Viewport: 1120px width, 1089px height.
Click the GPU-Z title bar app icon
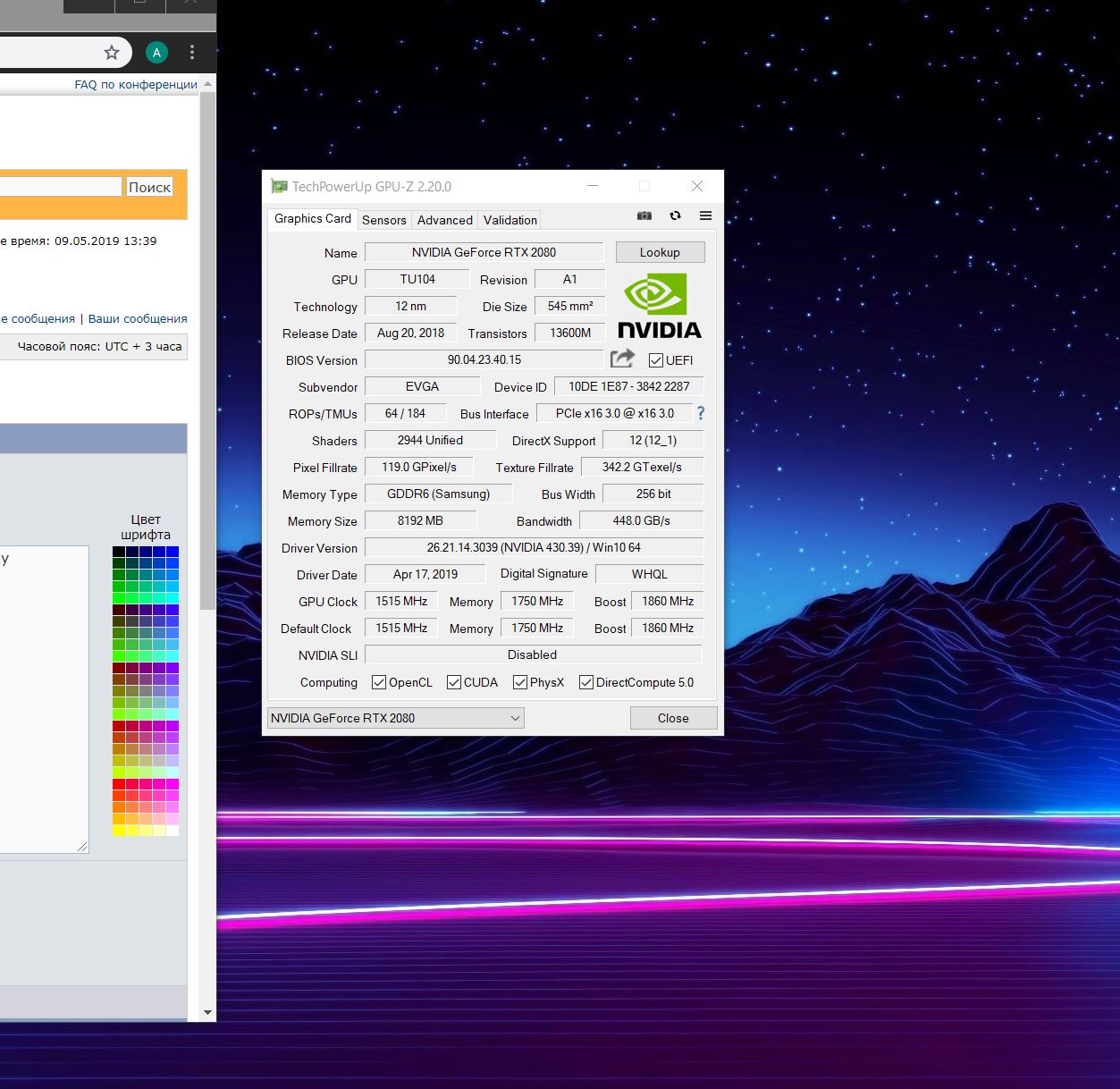279,186
